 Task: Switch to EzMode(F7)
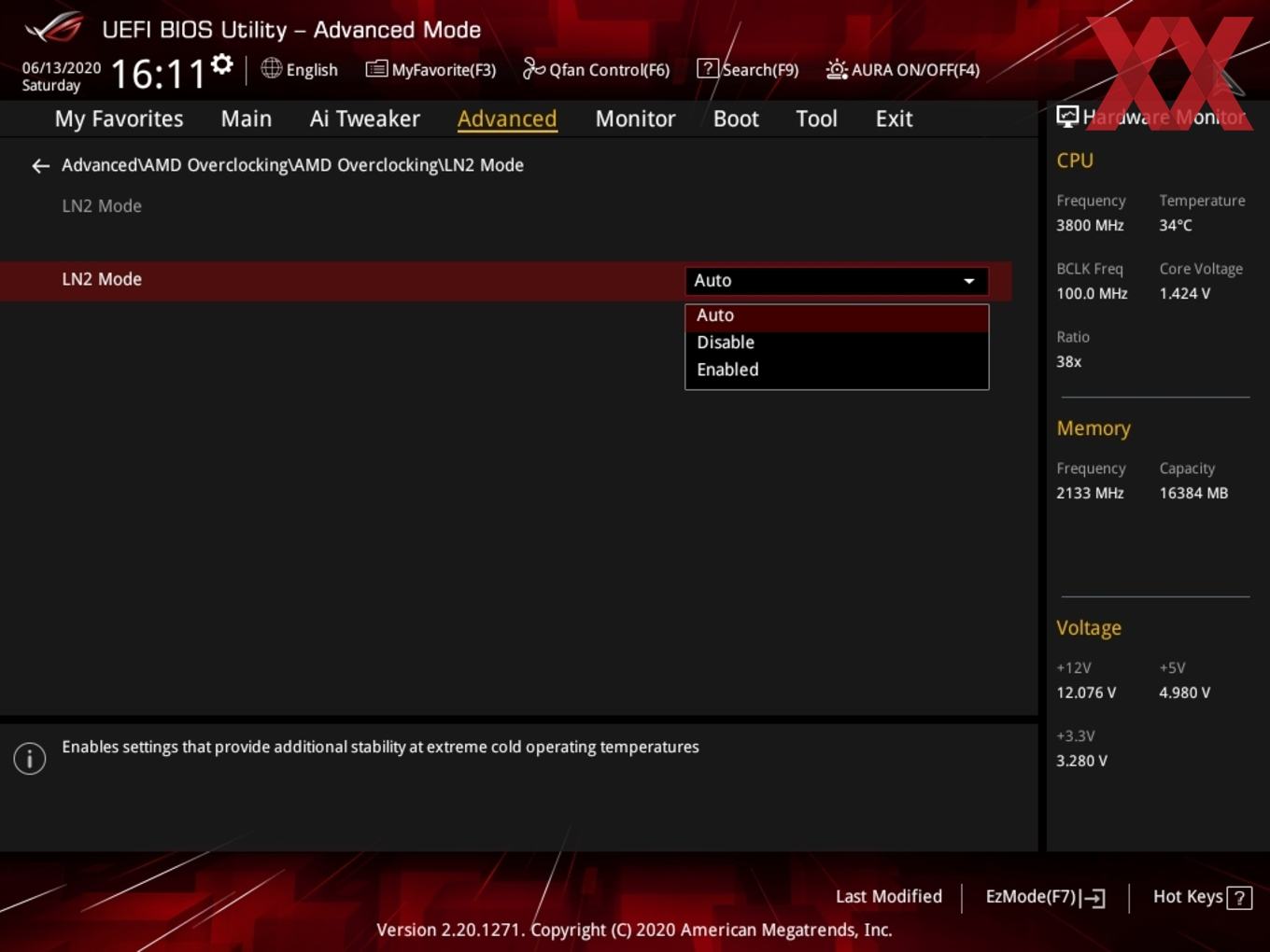click(x=1031, y=897)
